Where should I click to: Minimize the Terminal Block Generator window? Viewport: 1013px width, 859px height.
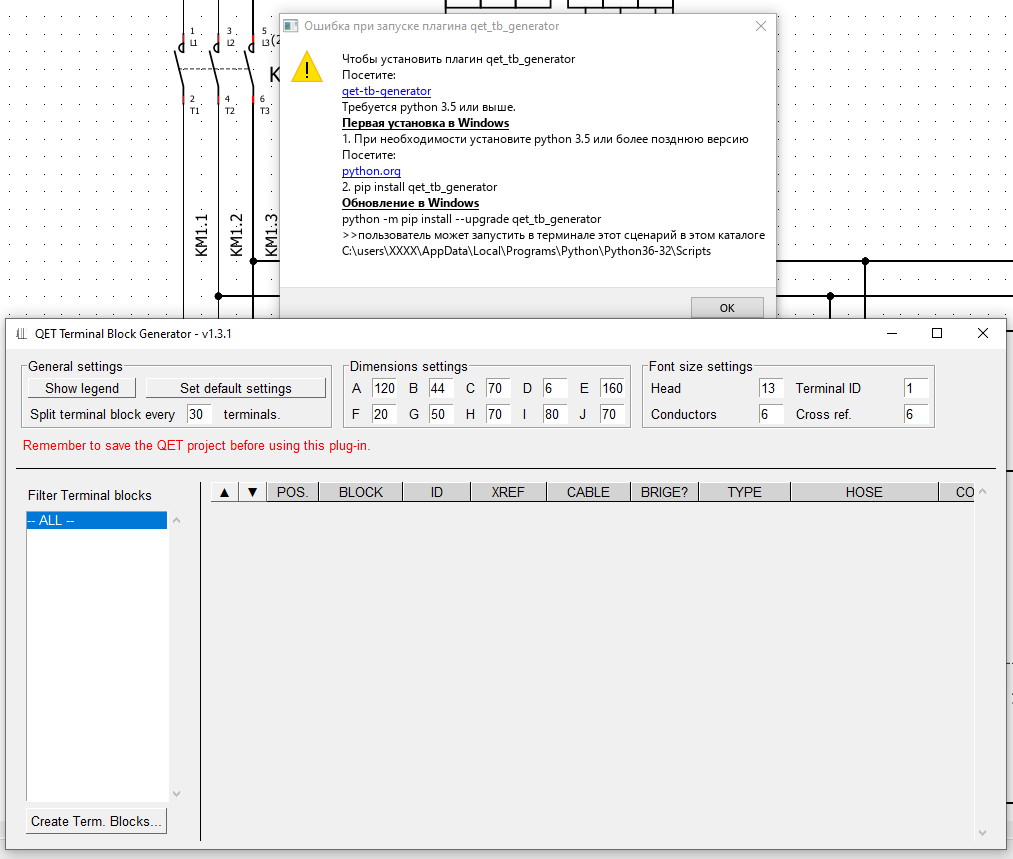[891, 333]
